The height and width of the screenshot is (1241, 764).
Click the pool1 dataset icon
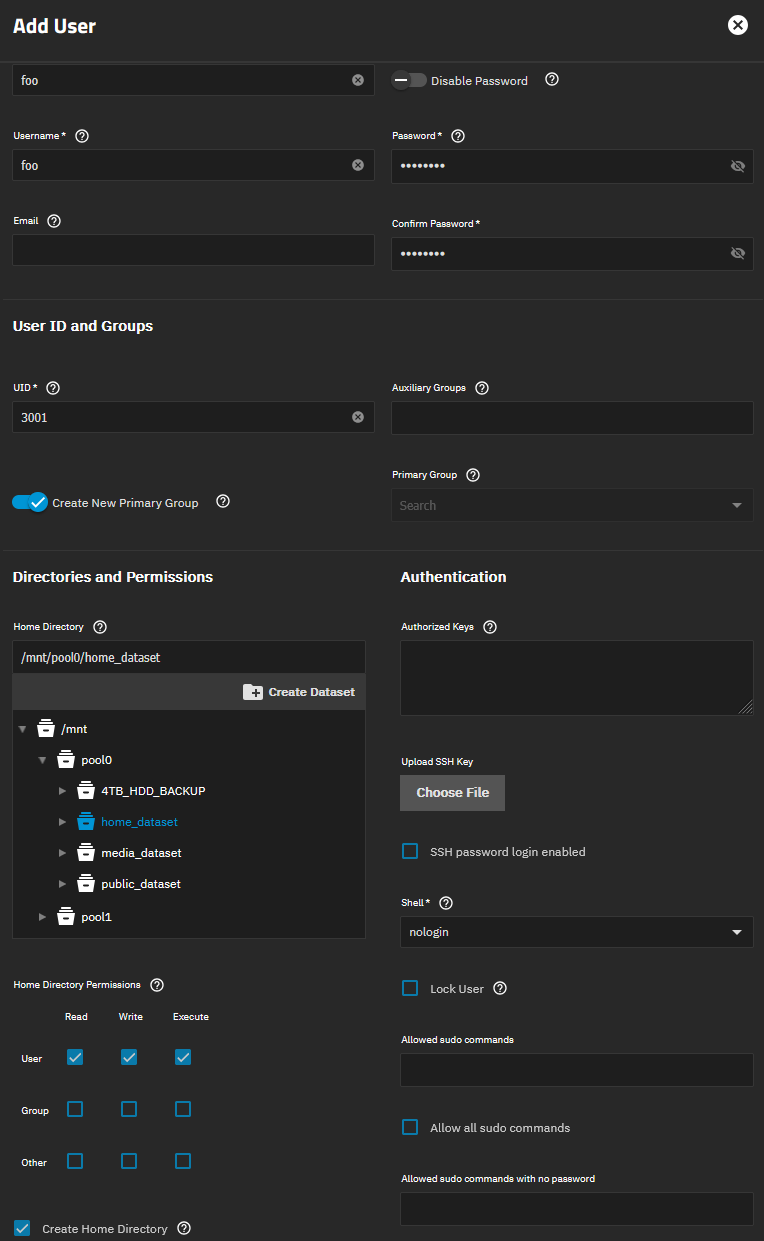coord(66,916)
